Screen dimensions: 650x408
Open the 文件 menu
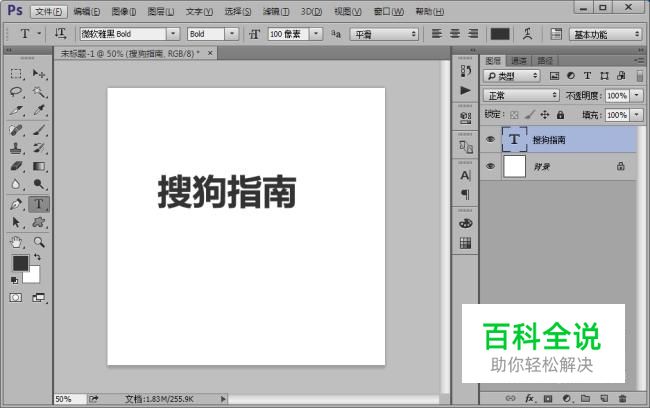click(x=49, y=11)
